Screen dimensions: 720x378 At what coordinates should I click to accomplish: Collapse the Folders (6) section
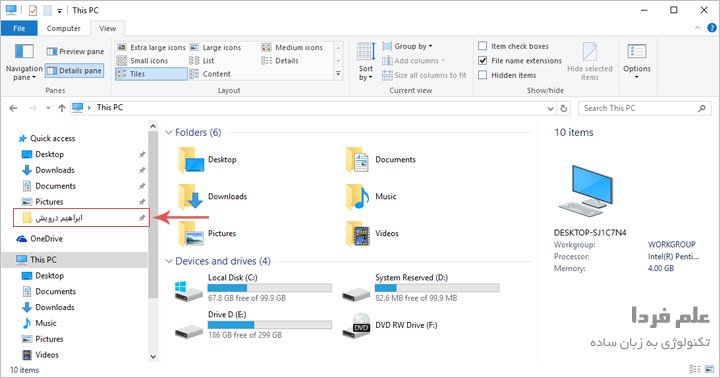169,132
